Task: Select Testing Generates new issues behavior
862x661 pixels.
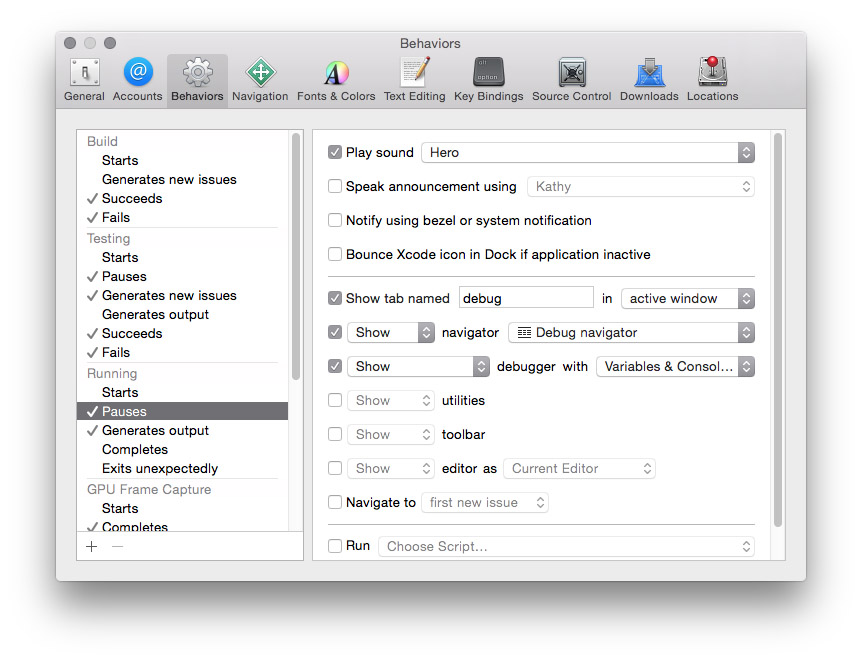Action: (x=183, y=295)
